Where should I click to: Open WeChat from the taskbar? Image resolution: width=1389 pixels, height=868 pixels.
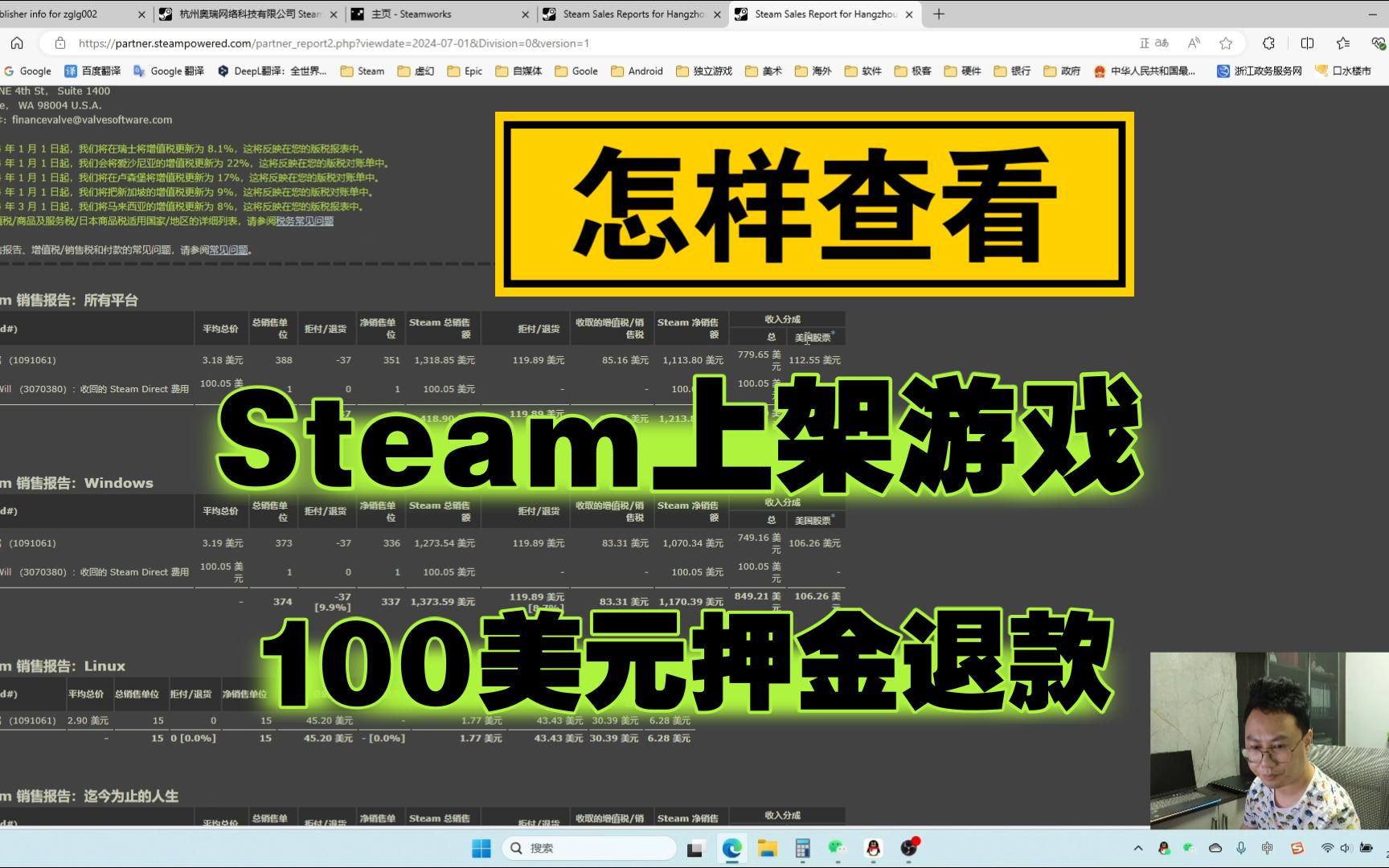(x=838, y=848)
